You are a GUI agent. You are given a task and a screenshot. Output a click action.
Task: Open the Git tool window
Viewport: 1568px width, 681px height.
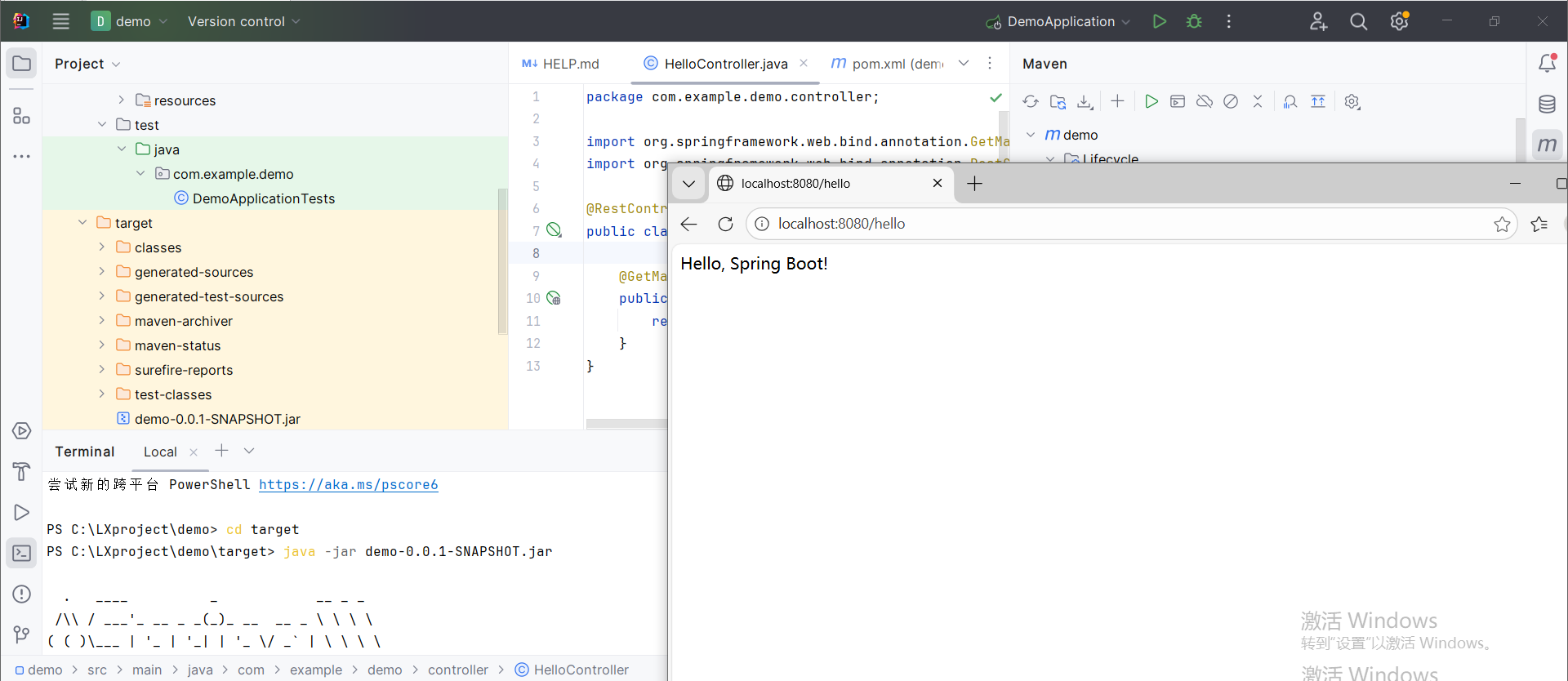22,634
